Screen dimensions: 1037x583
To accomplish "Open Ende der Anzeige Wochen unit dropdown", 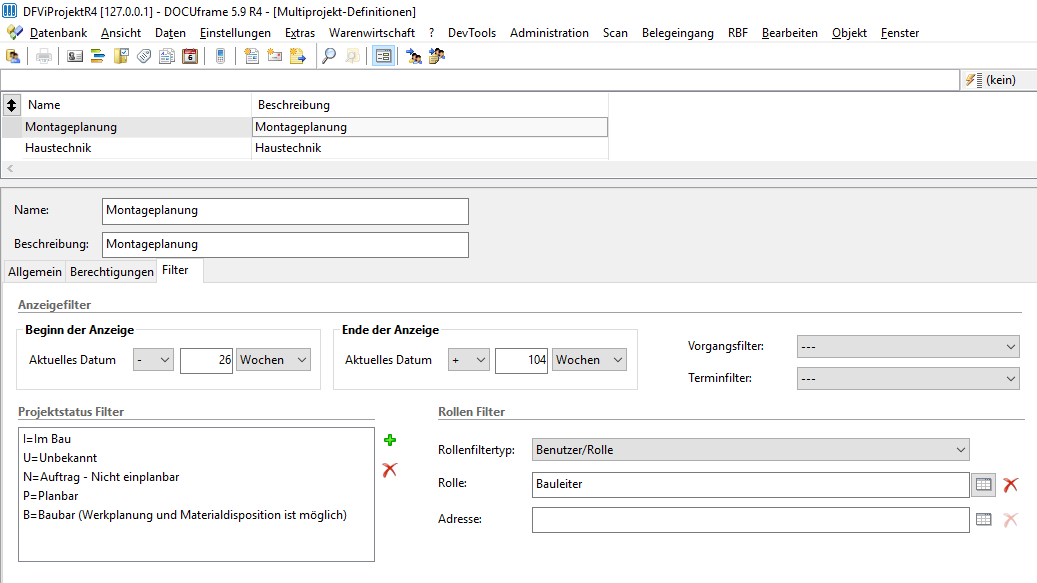I will point(589,360).
